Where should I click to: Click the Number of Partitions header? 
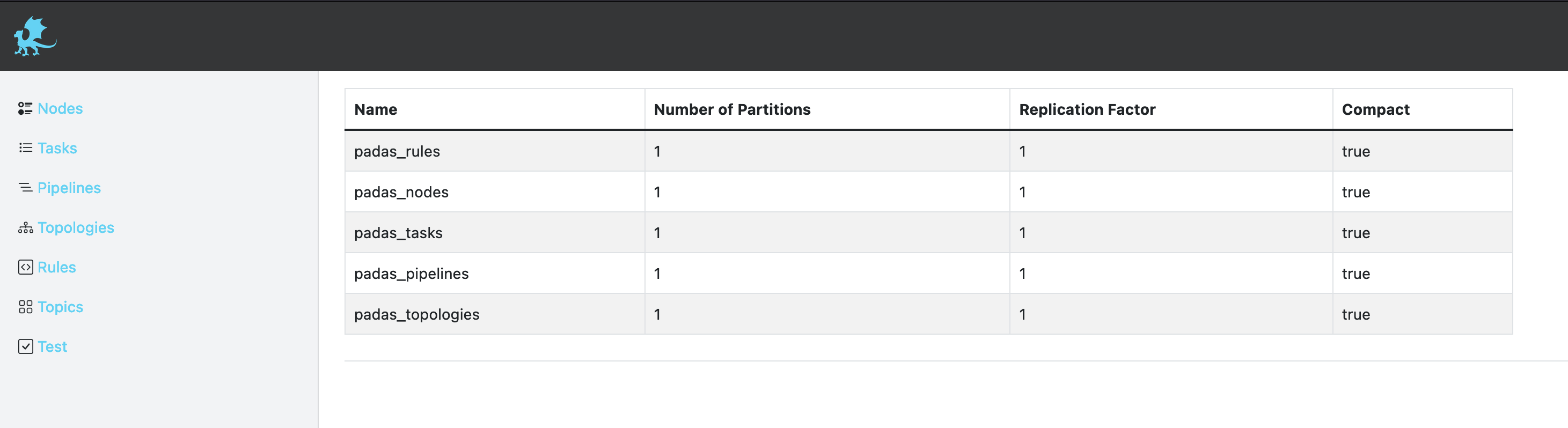click(x=731, y=109)
